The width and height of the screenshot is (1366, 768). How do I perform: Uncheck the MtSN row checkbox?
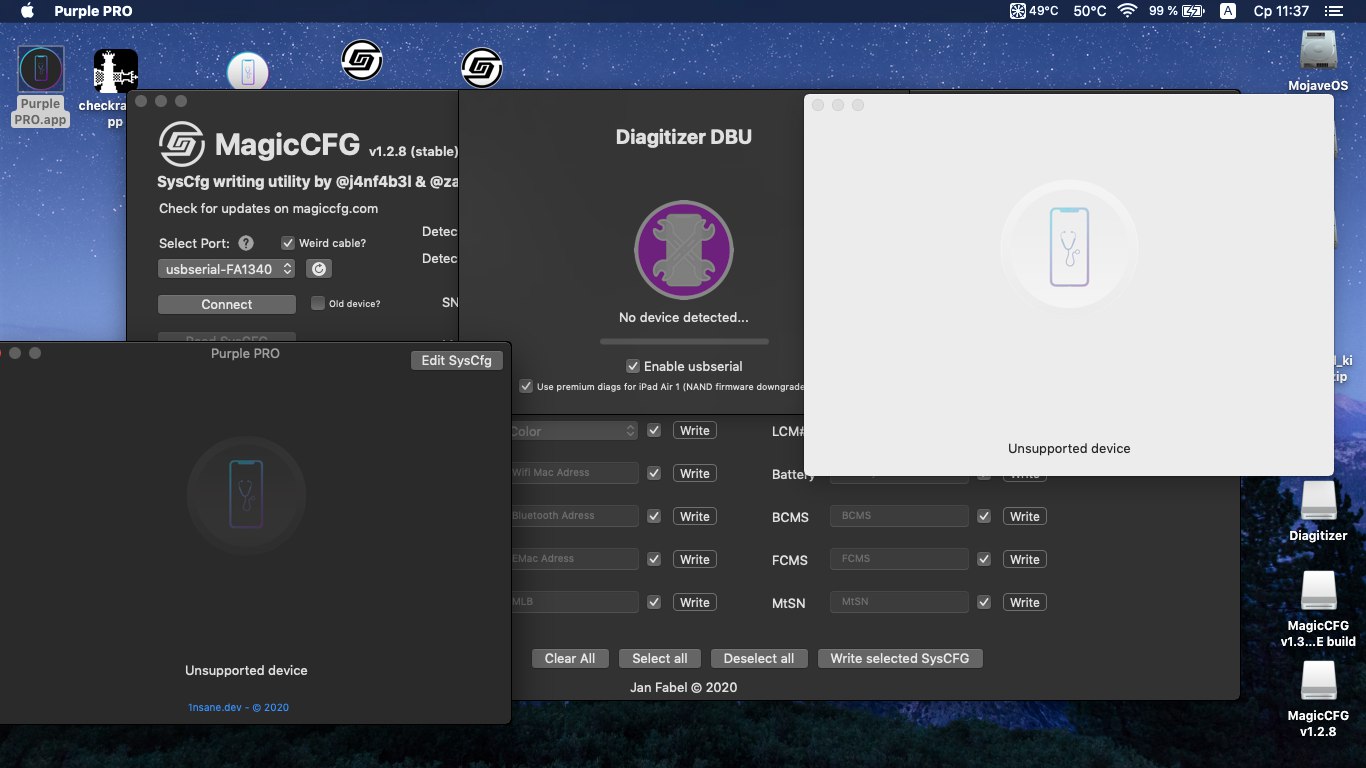click(x=984, y=602)
